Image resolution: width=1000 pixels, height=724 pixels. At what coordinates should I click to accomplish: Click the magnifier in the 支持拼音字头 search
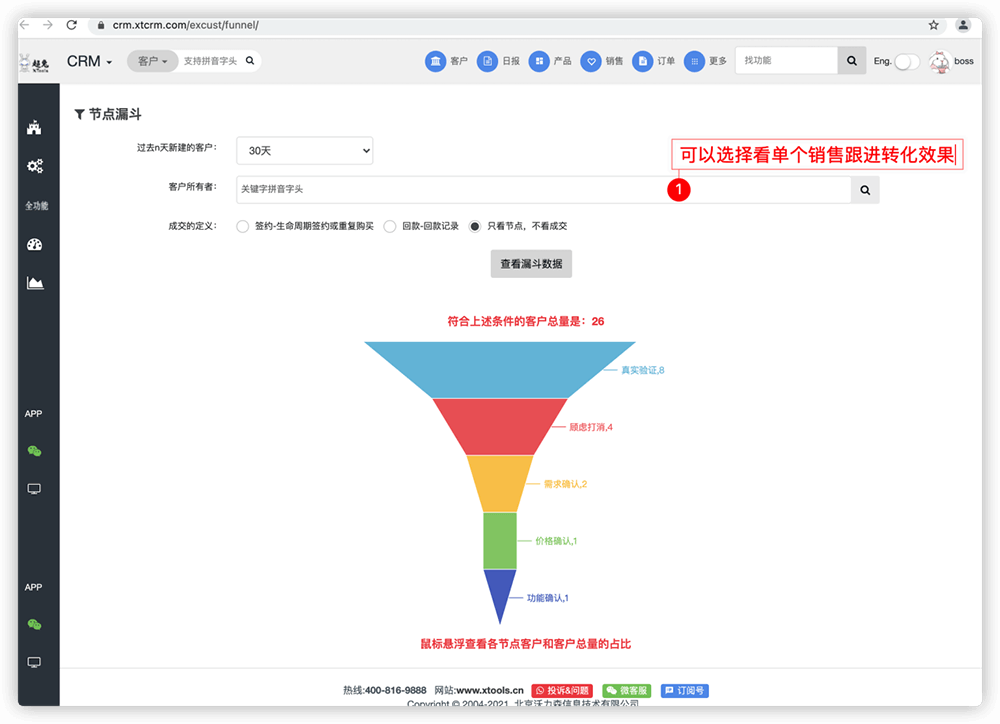[250, 61]
